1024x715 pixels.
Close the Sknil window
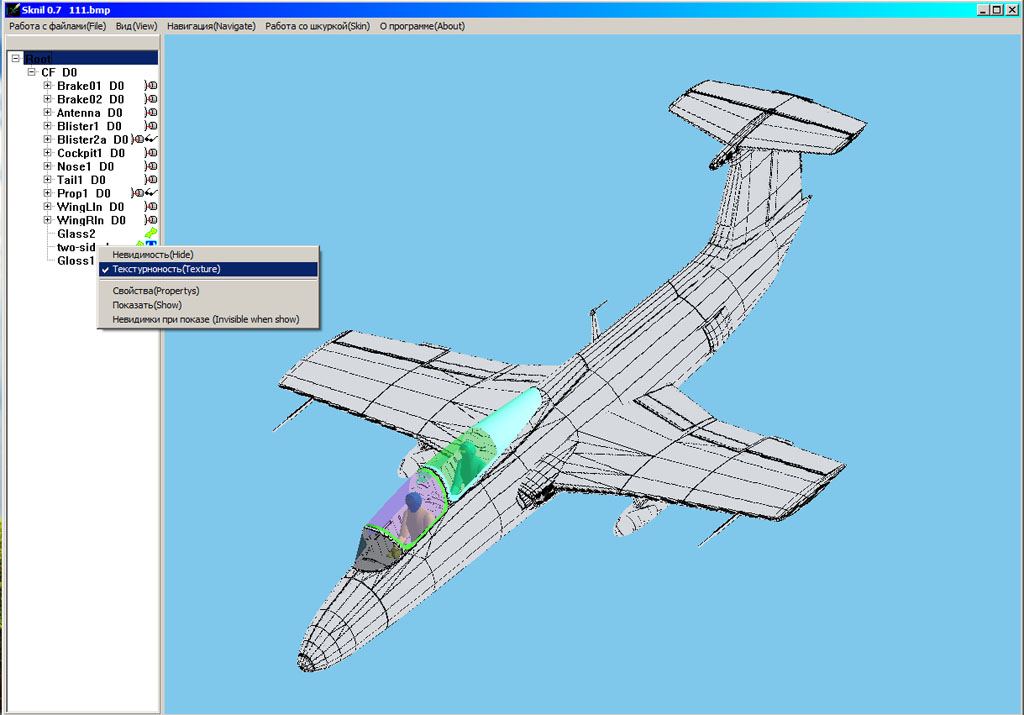point(1012,10)
